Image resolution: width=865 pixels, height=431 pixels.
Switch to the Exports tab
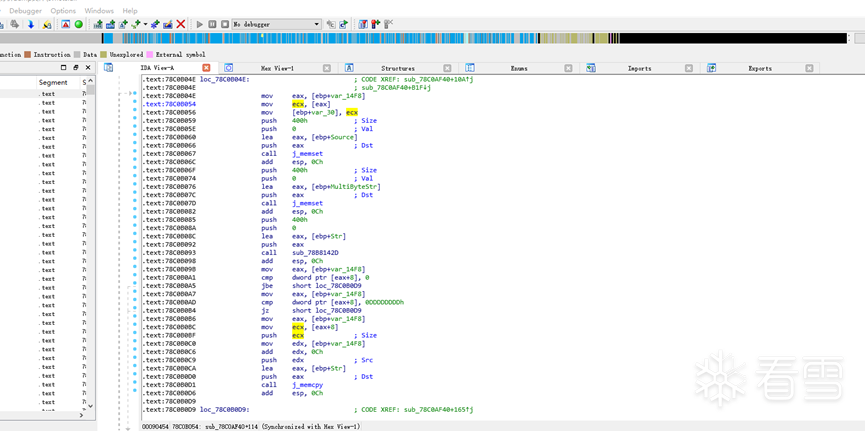pos(760,68)
